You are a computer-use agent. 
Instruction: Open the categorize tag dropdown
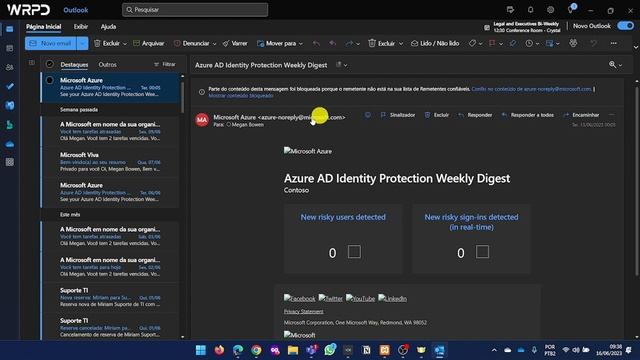(x=480, y=44)
